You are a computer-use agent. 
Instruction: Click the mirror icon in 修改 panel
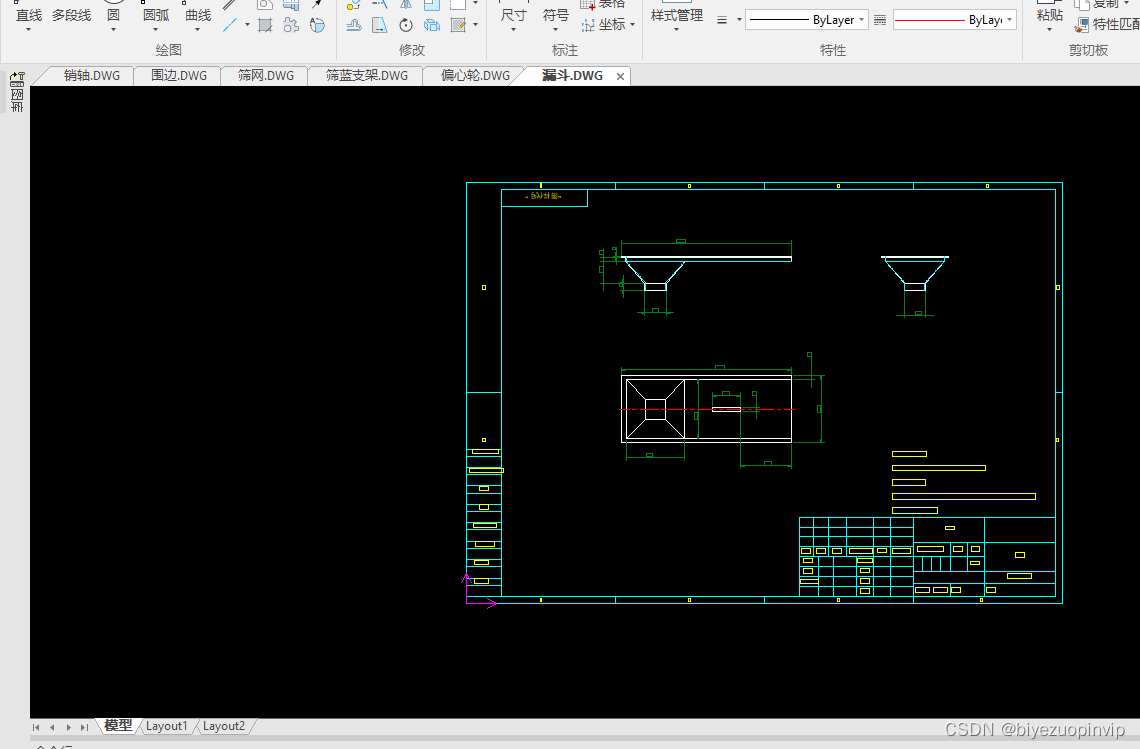[406, 4]
